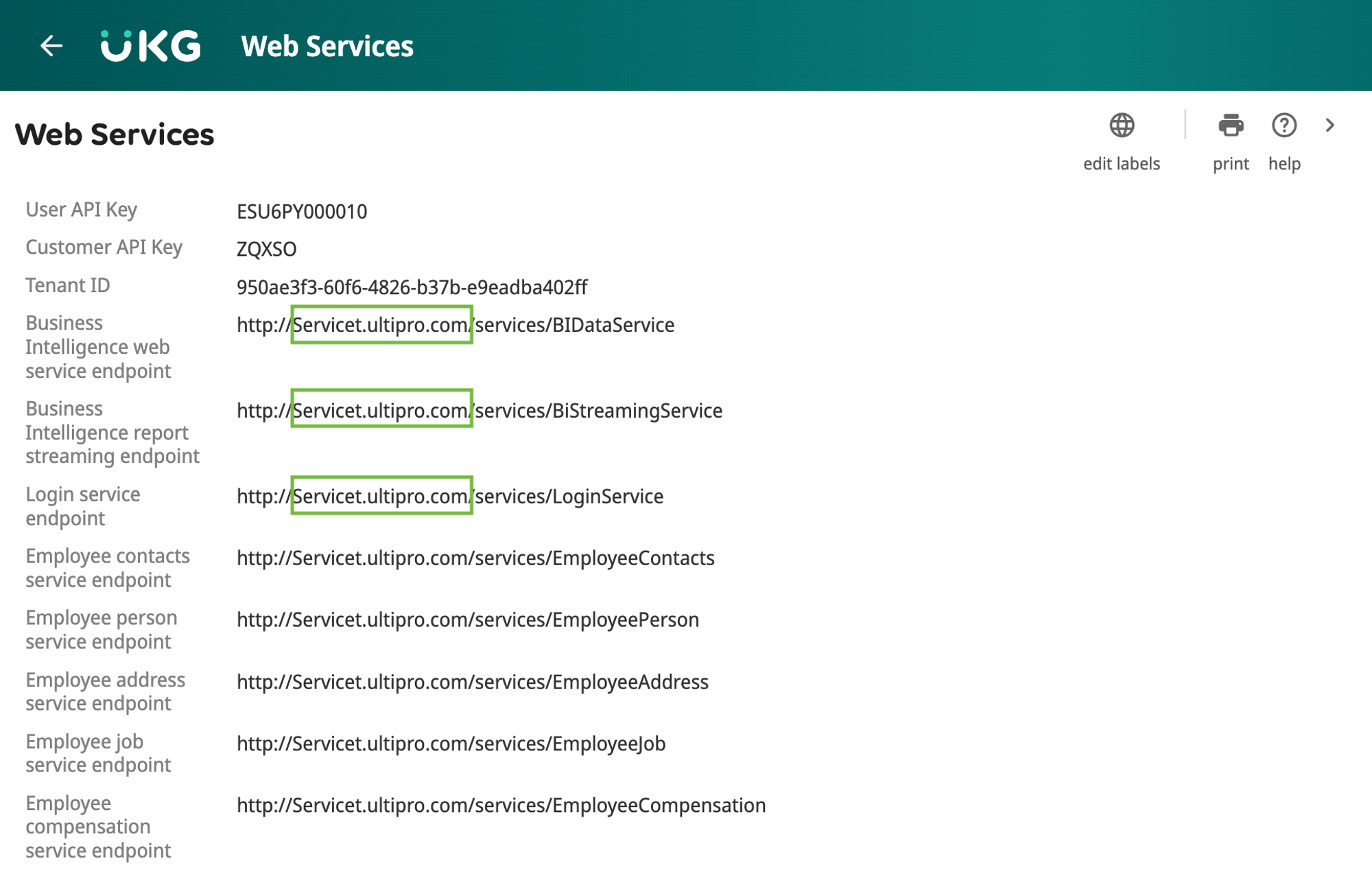Click the EmployeeJob endpoint URL
The height and width of the screenshot is (873, 1372).
(x=451, y=744)
